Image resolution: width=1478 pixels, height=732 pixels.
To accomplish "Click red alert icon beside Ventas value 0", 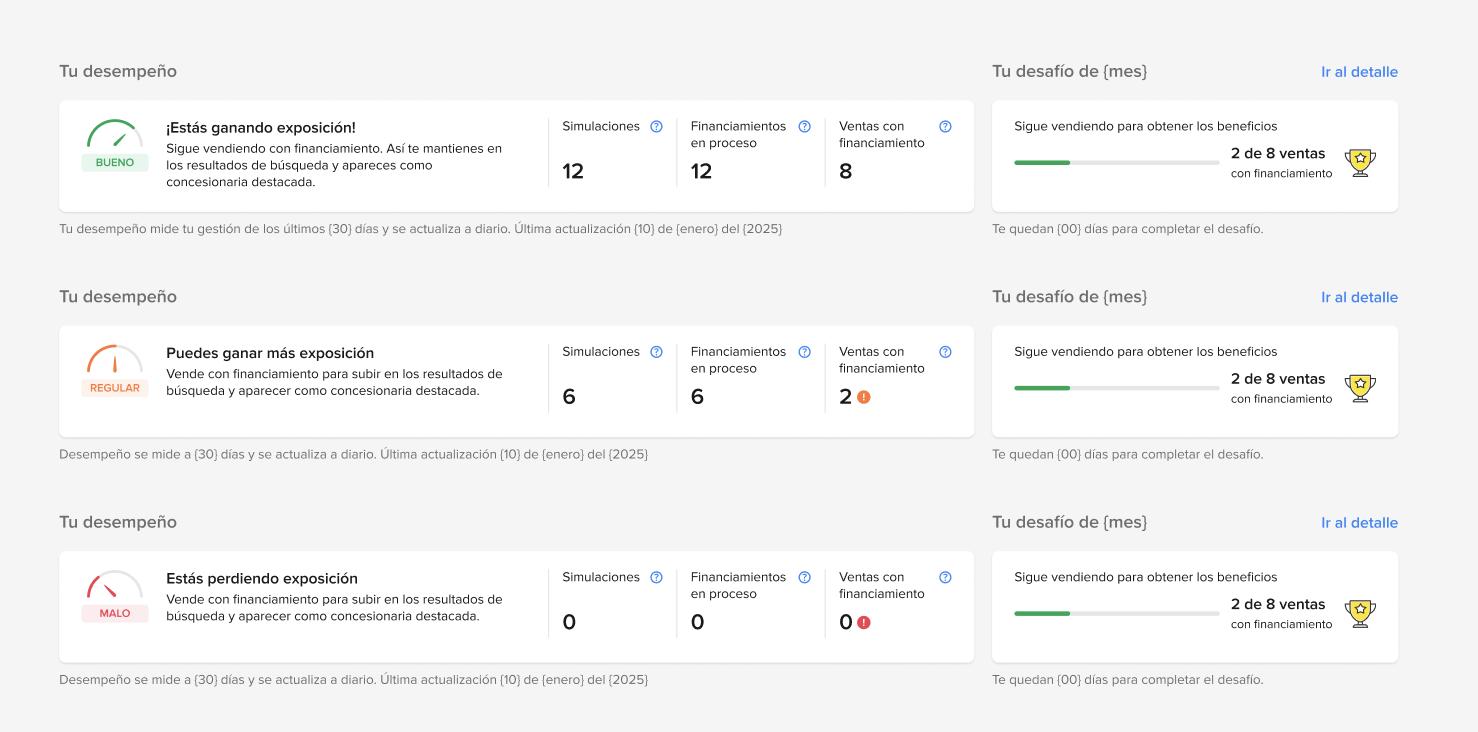I will [x=864, y=622].
